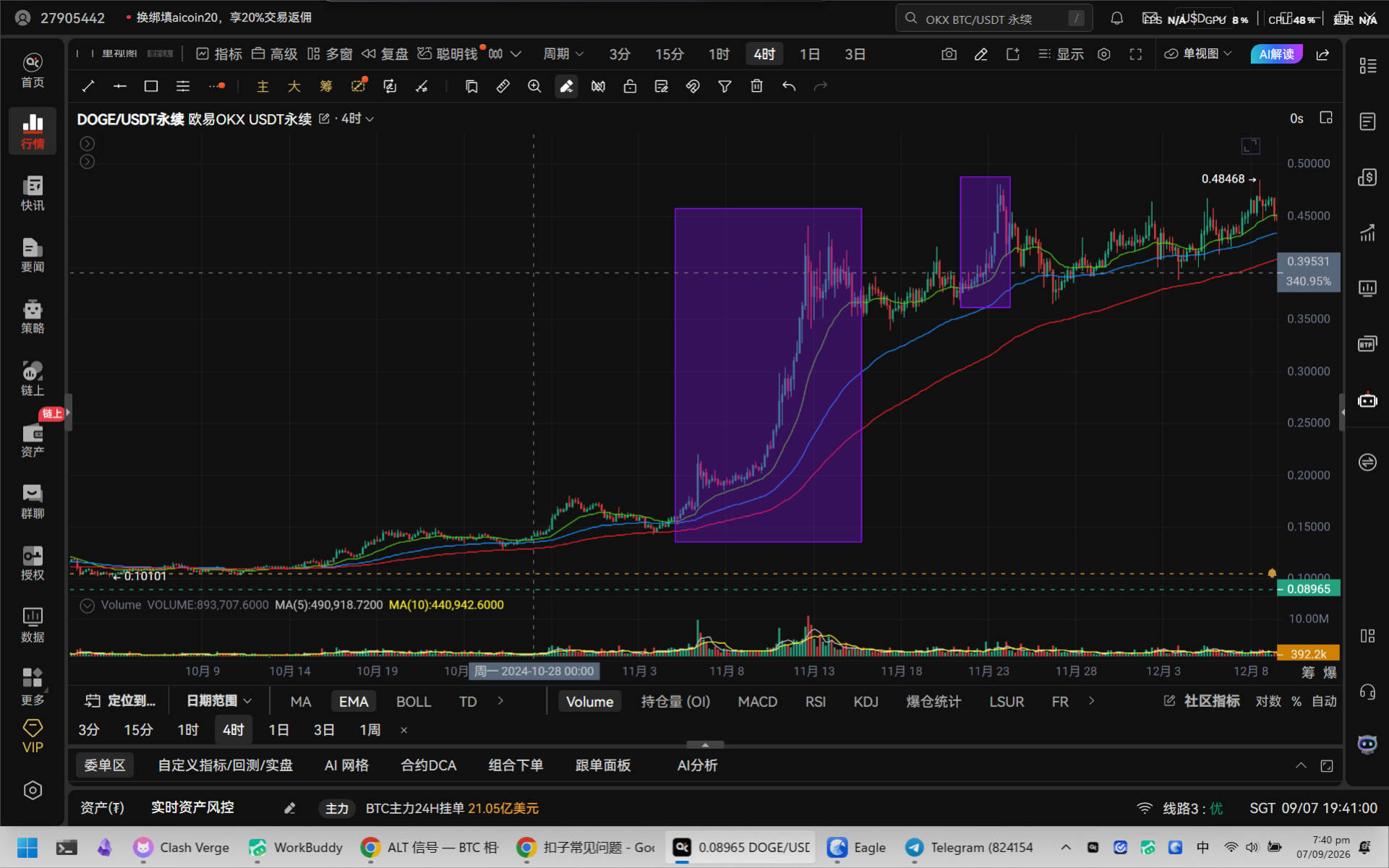This screenshot has height=868, width=1389.
Task: Select the rectangle drawing tool
Action: pyautogui.click(x=151, y=87)
